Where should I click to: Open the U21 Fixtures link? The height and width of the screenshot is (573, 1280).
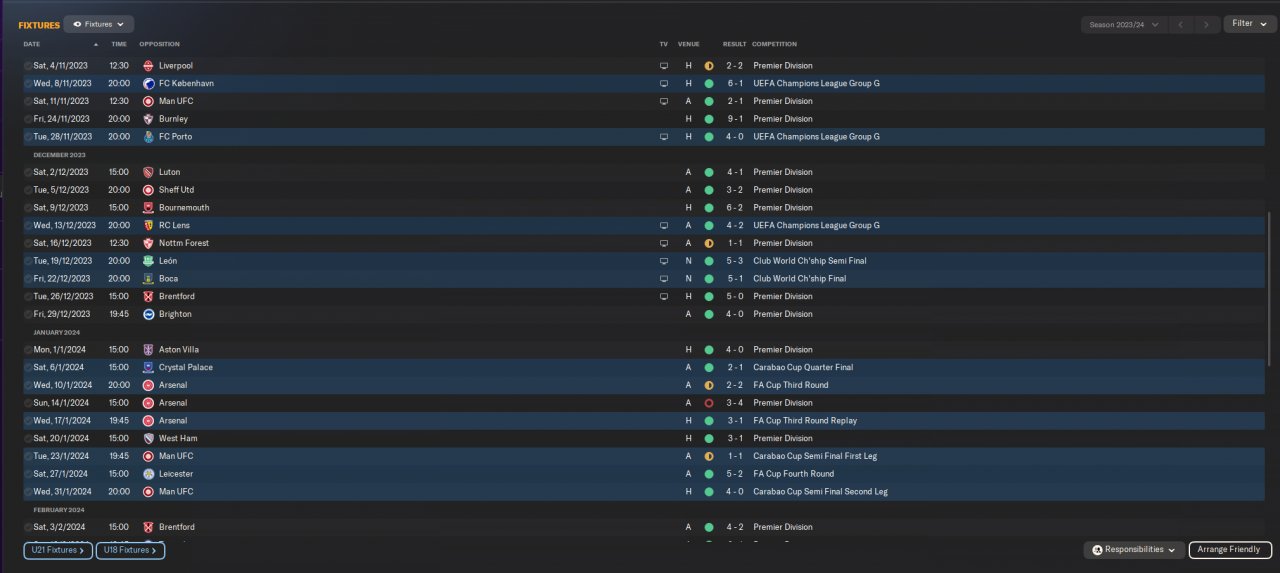[58, 550]
